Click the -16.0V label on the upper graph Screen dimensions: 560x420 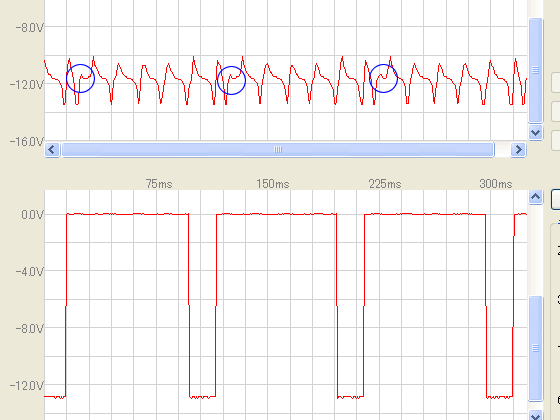point(27,142)
